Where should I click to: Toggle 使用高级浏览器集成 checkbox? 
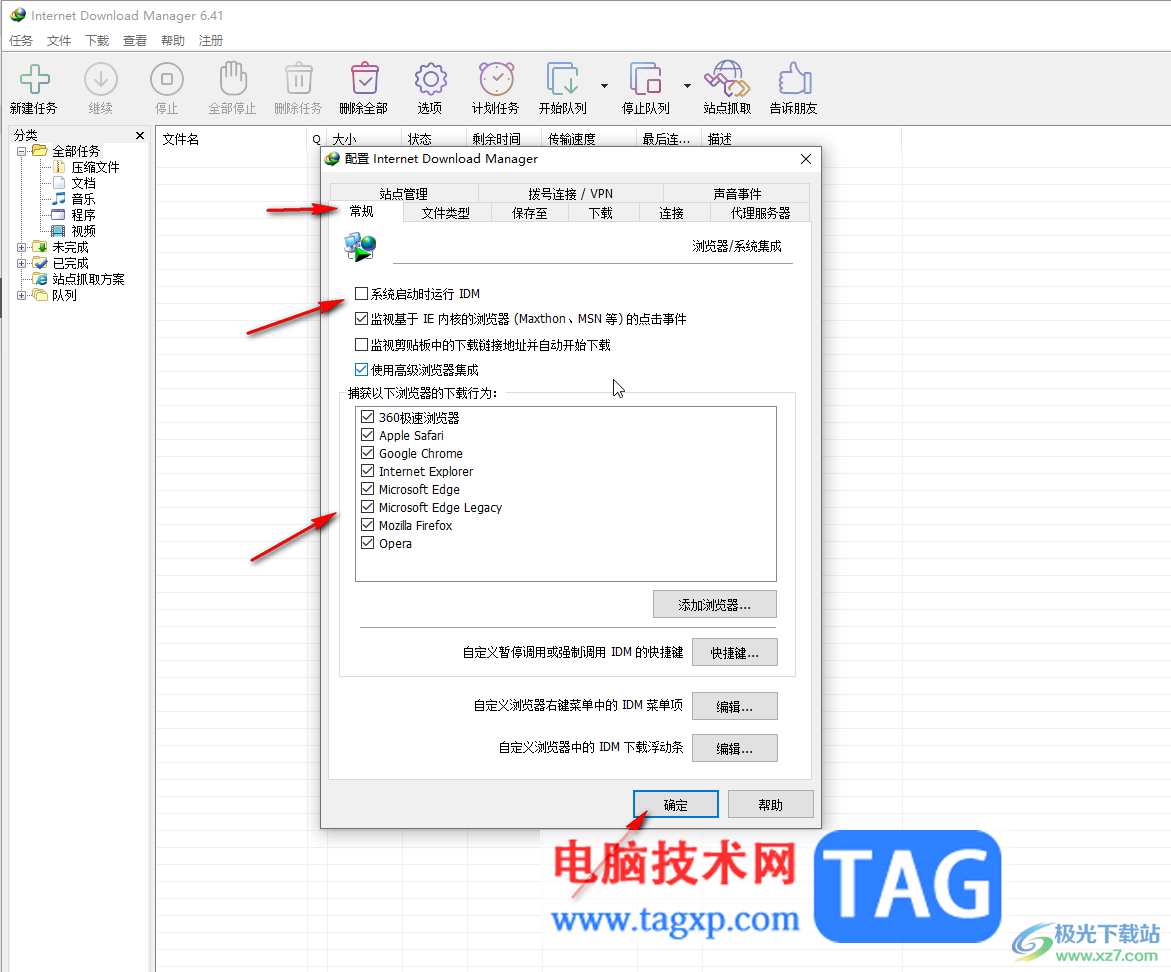point(361,370)
